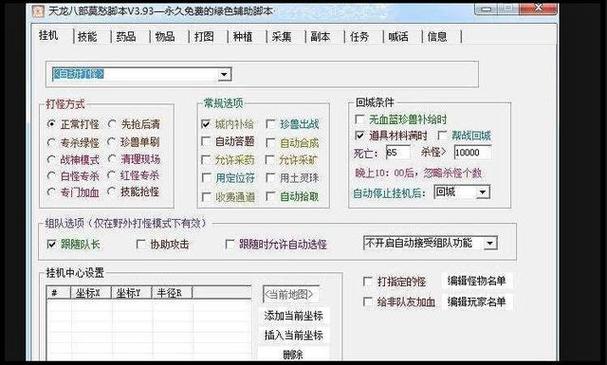The width and height of the screenshot is (607, 365).
Task: Click the 半径R column header
Action: 172,293
